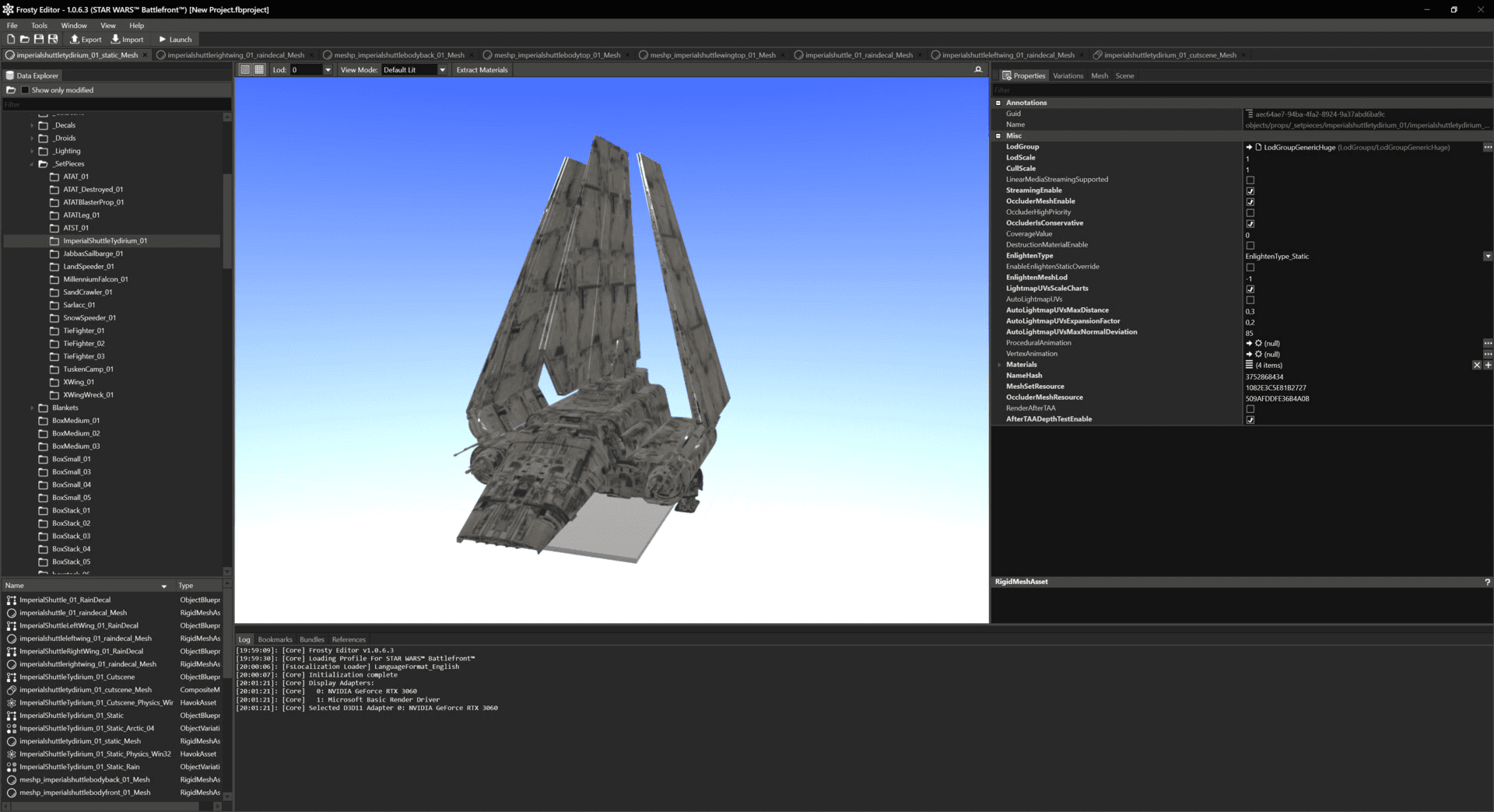Screen dimensions: 1494x812
Task: Click the Properties panel filter field
Action: pos(1240,90)
